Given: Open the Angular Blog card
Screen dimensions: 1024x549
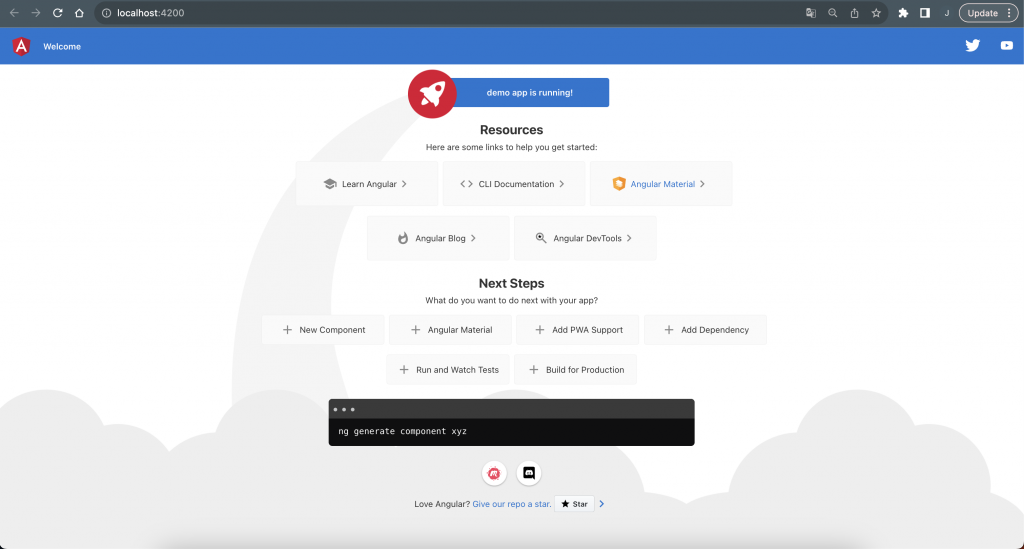Looking at the screenshot, I should (438, 238).
